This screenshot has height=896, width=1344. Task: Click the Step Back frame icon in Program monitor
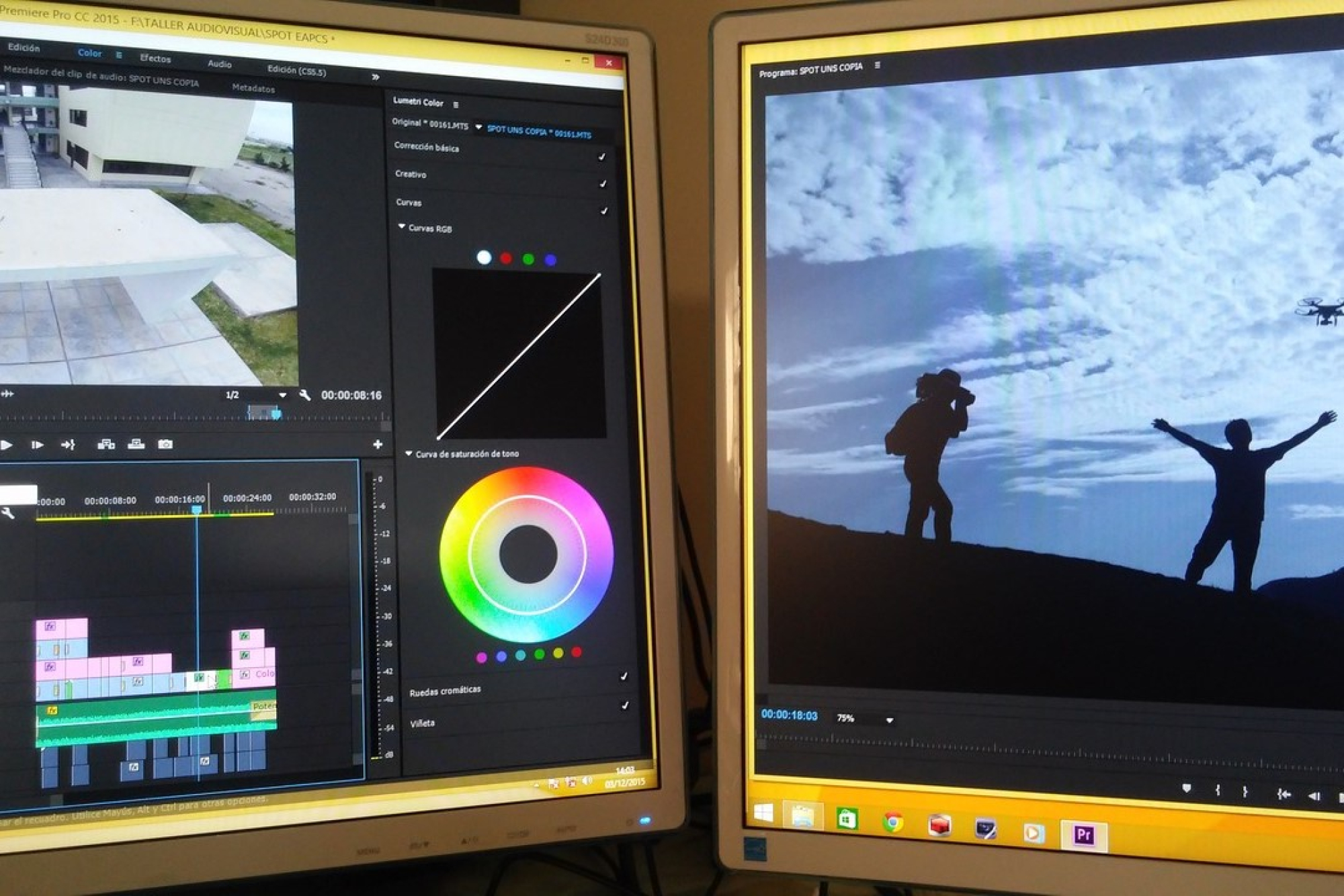pyautogui.click(x=1314, y=796)
